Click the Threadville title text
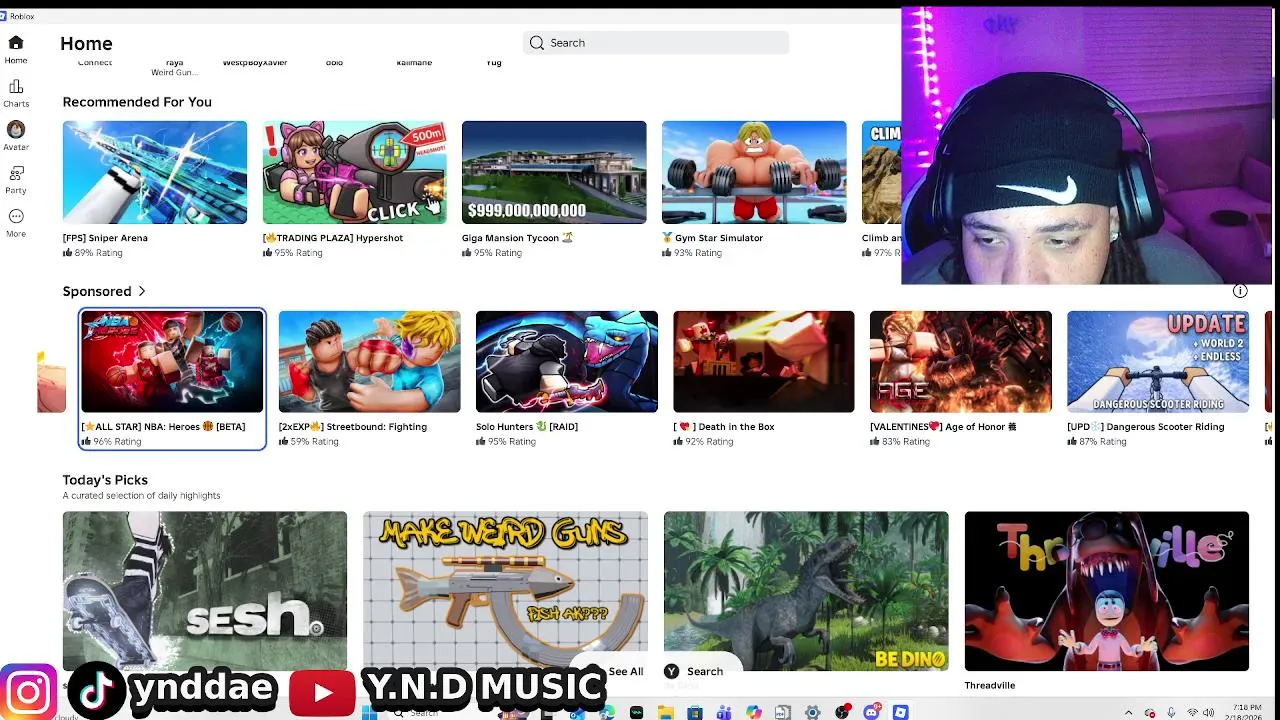 (990, 685)
